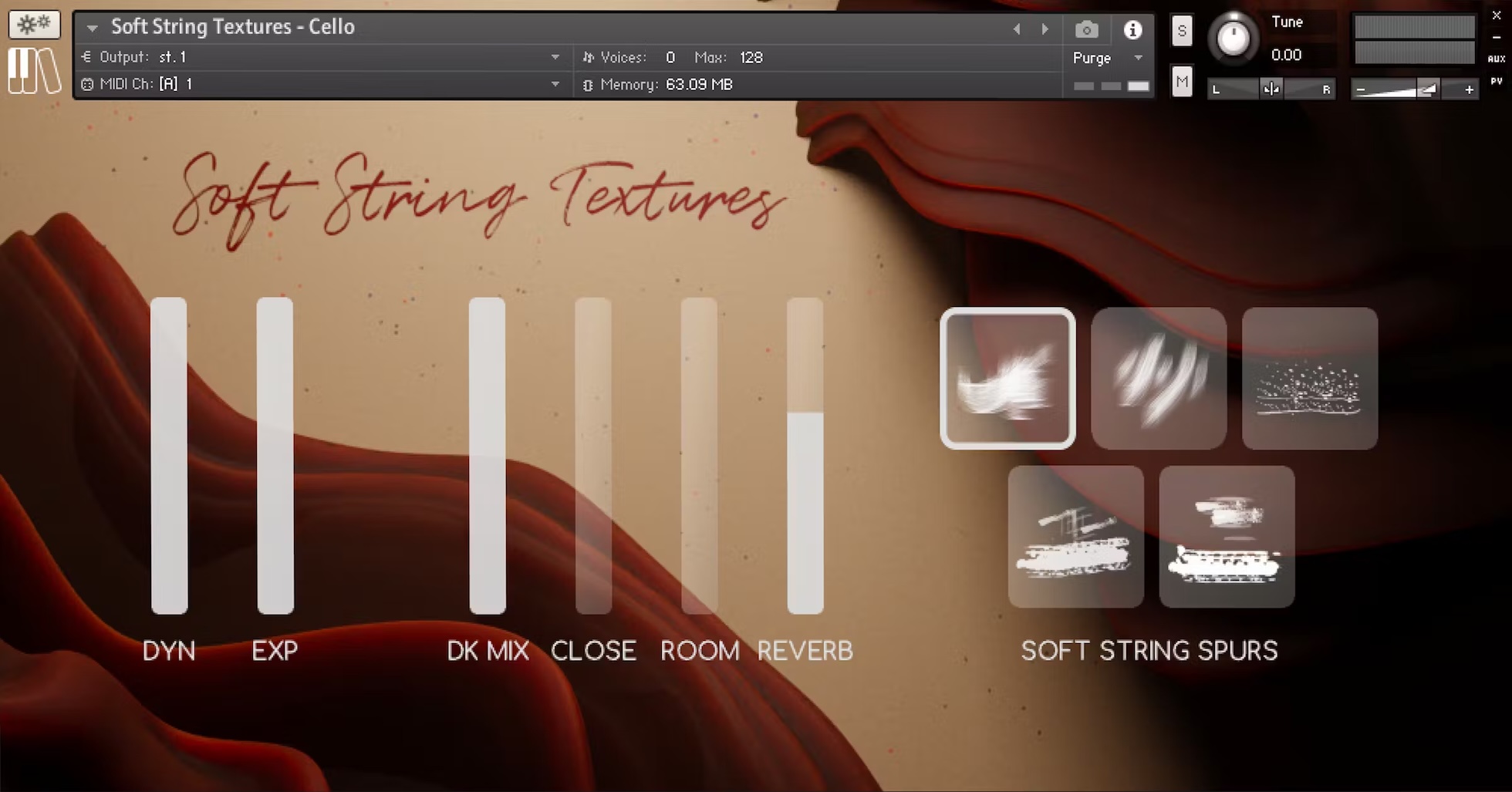Image resolution: width=1512 pixels, height=792 pixels.
Task: Open the instrument info (i) panel
Action: (x=1132, y=29)
